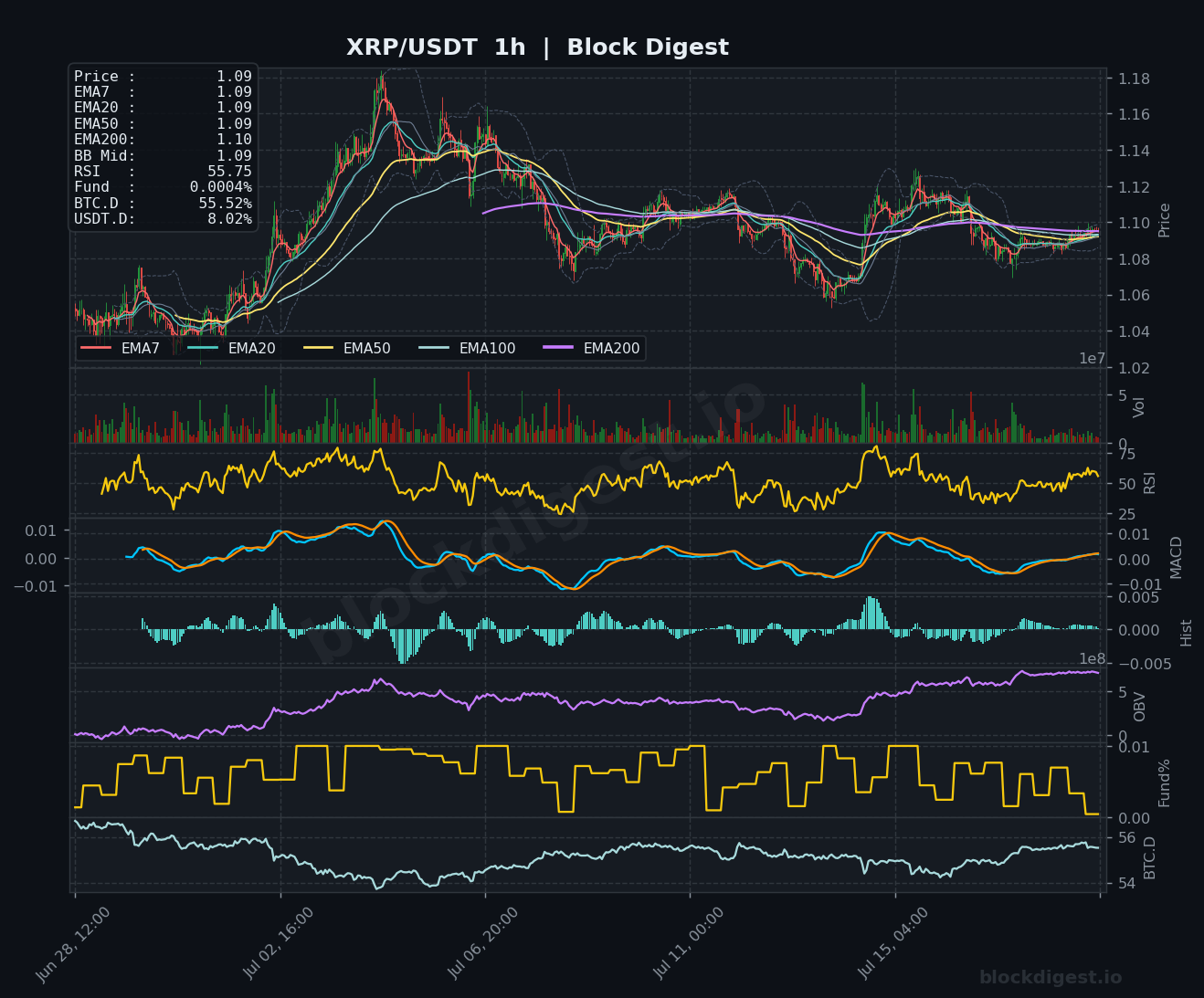The width and height of the screenshot is (1204, 998).
Task: Select the 1.04 price axis tick
Action: coord(1135,331)
